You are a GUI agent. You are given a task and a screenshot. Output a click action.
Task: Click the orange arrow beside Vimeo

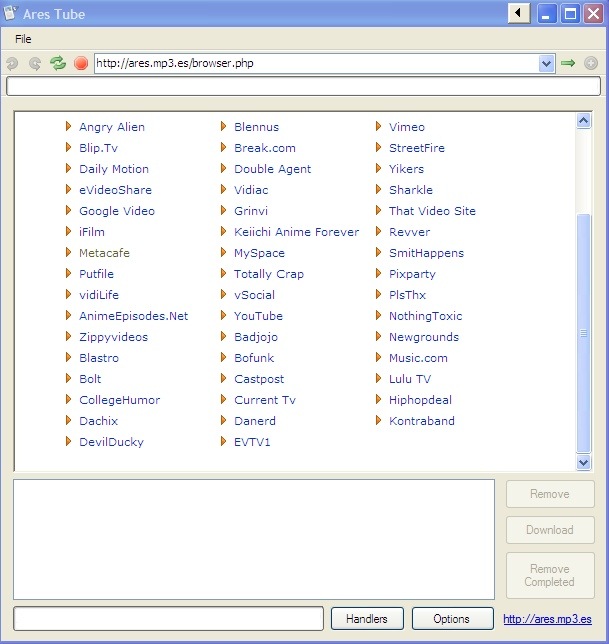point(379,126)
